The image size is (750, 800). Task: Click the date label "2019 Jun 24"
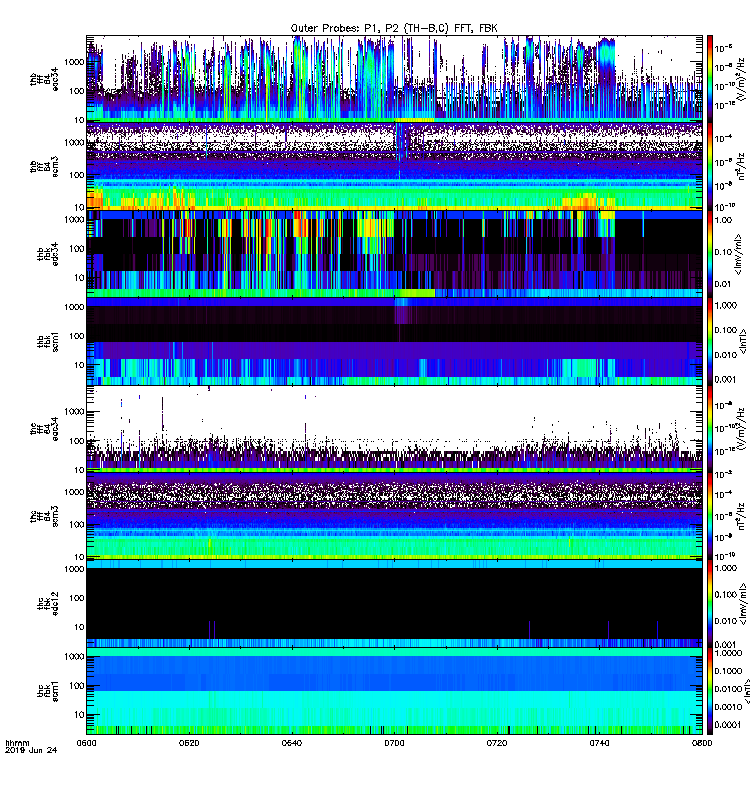pyautogui.click(x=31, y=750)
